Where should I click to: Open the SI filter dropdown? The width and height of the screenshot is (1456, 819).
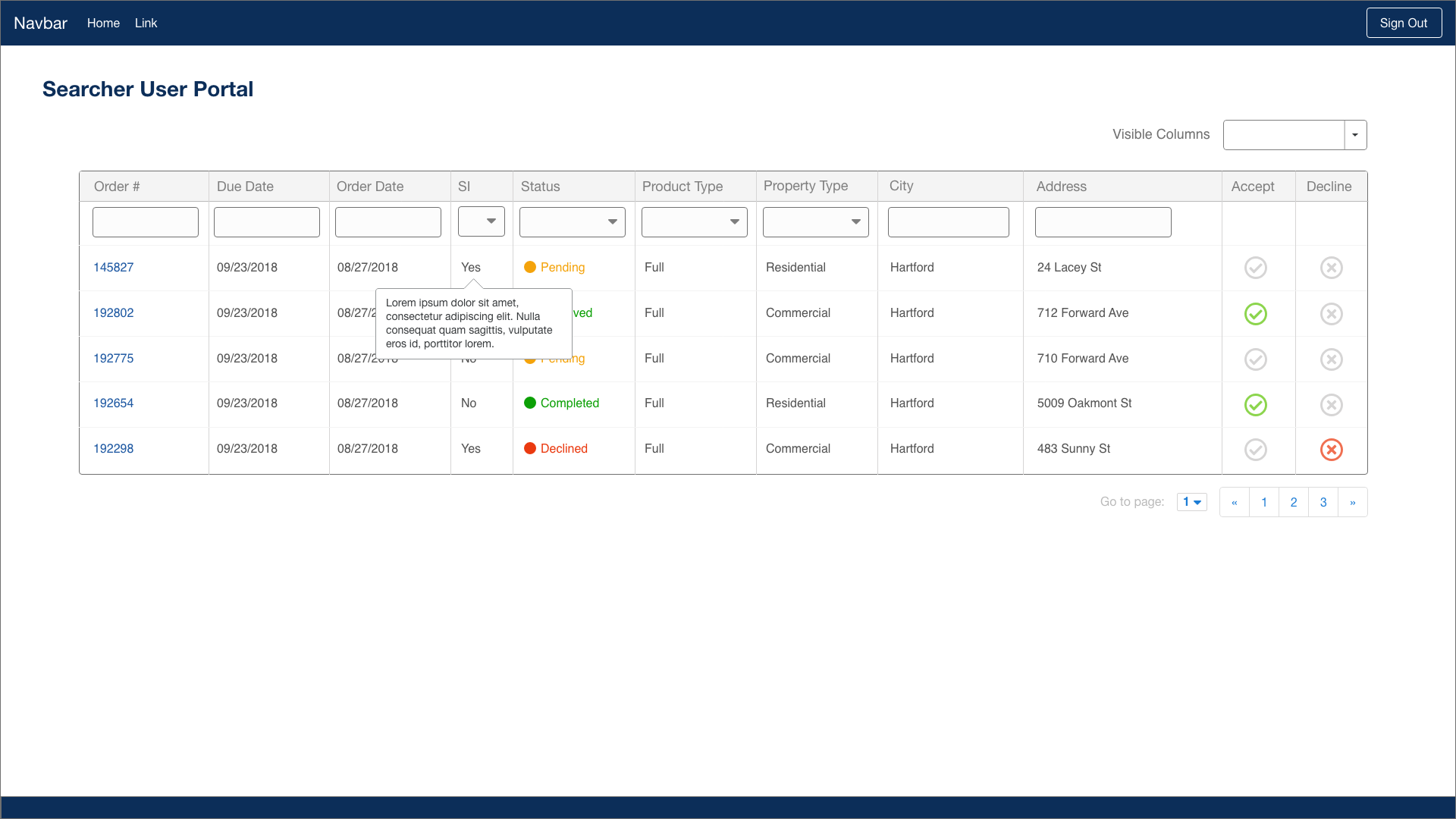pos(482,221)
